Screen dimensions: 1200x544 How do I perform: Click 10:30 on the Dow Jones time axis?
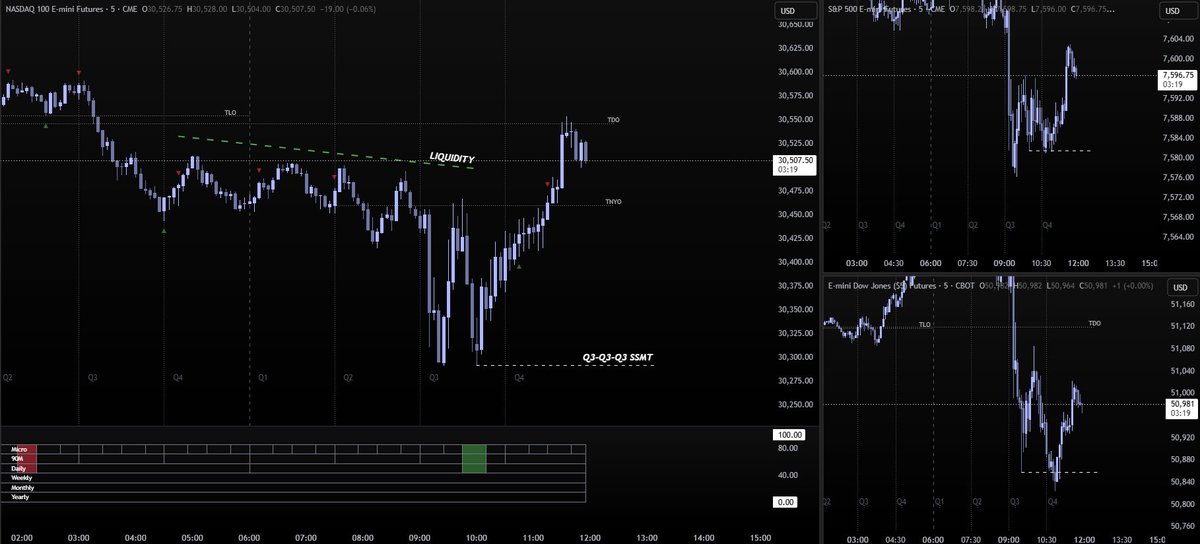click(x=1046, y=538)
